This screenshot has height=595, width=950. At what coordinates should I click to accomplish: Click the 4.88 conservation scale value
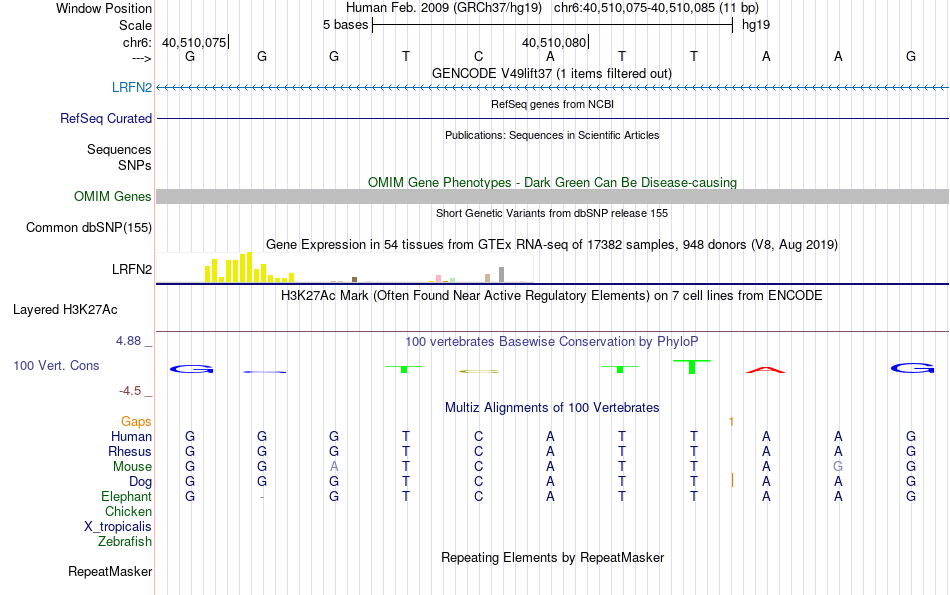(x=128, y=341)
